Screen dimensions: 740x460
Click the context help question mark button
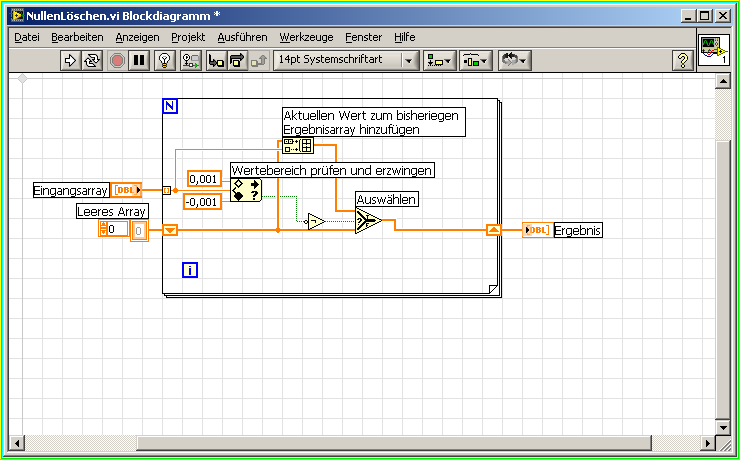pos(682,60)
